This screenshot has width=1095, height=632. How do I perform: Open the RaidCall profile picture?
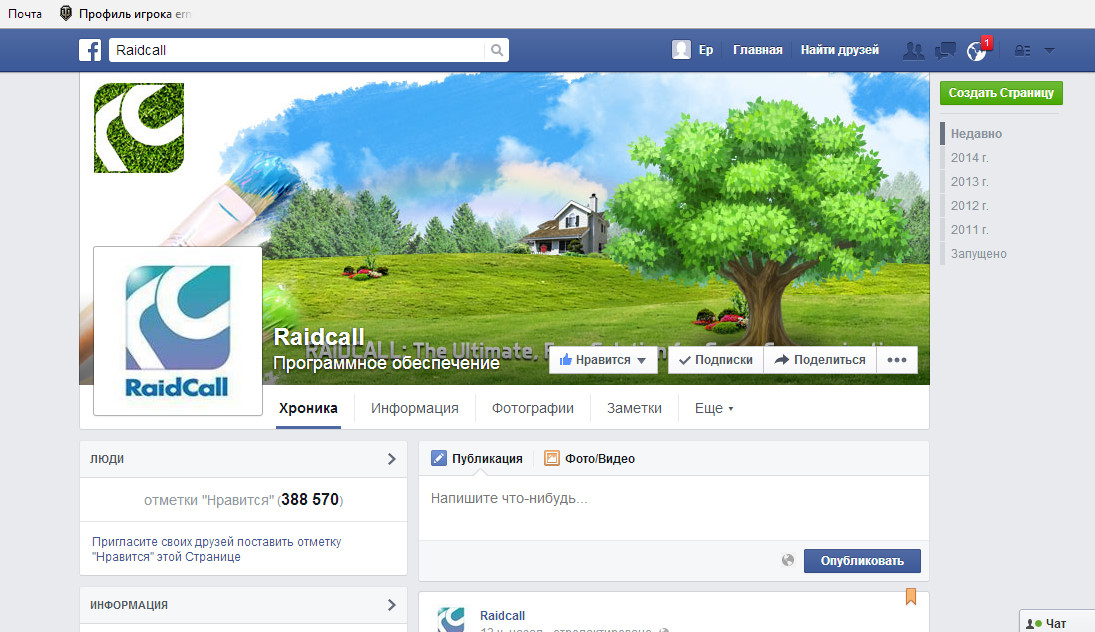[x=178, y=331]
